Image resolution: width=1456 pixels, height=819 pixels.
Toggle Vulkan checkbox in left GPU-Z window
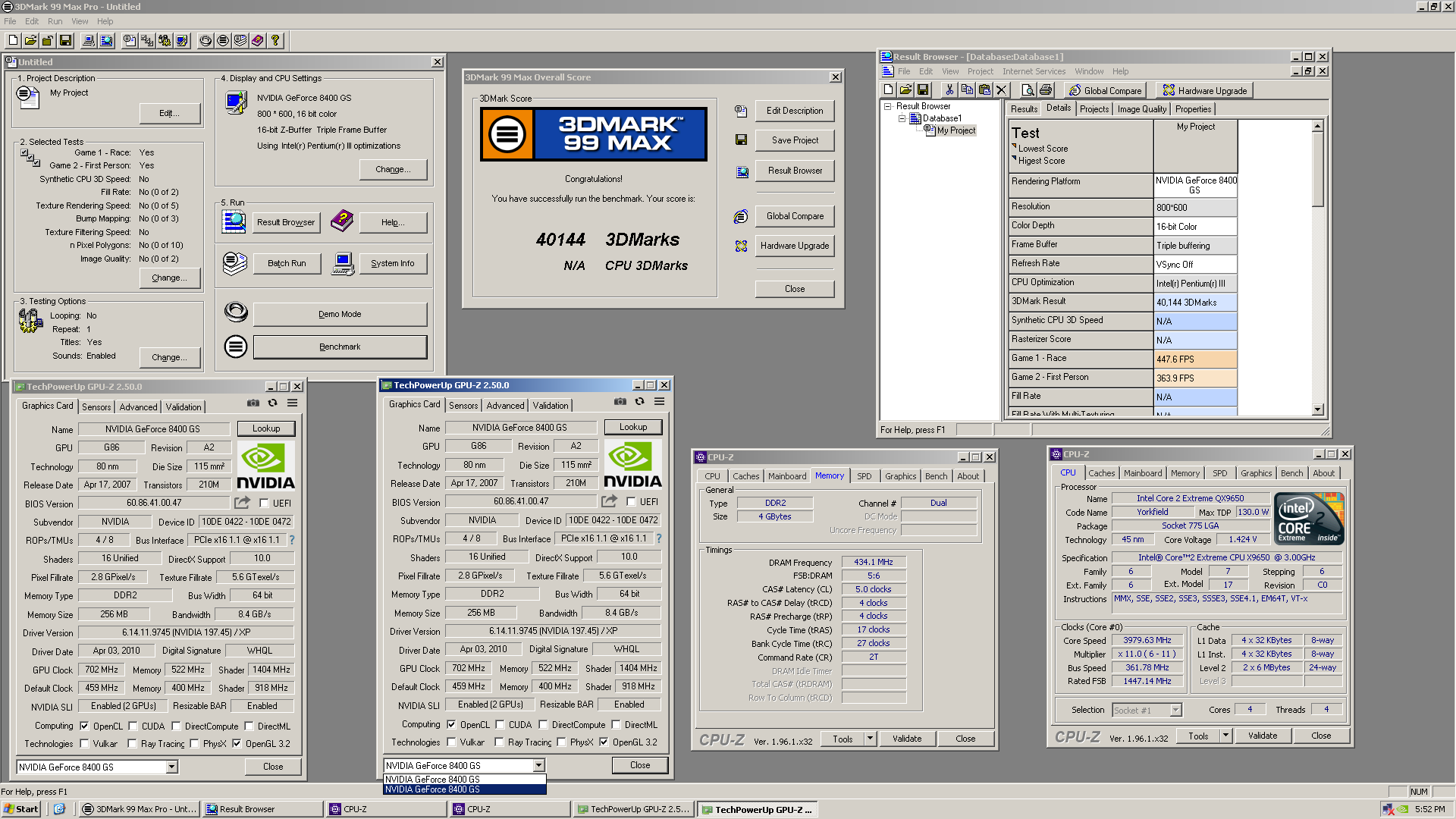84,744
